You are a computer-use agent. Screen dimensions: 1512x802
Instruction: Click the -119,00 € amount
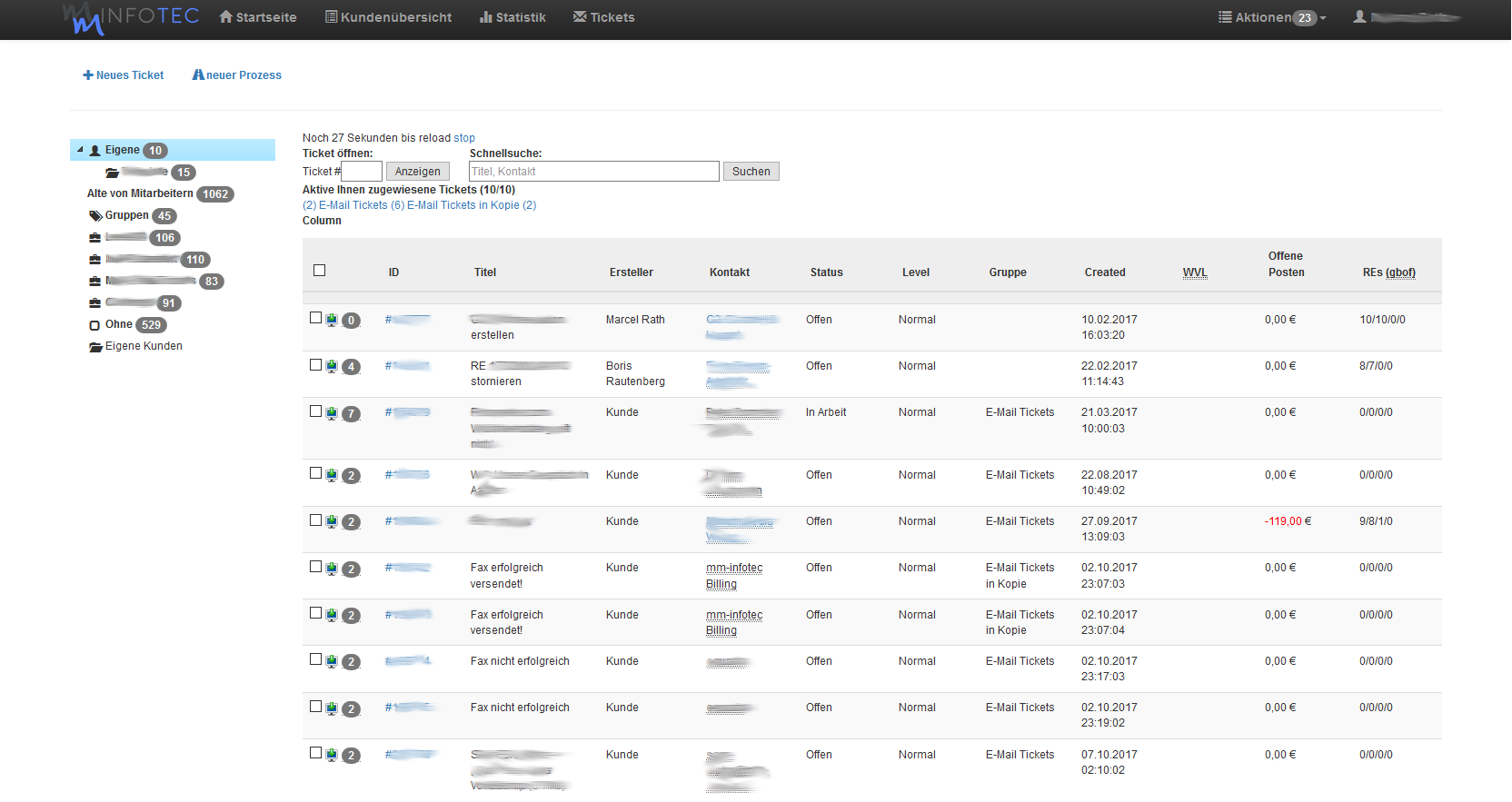1288,521
